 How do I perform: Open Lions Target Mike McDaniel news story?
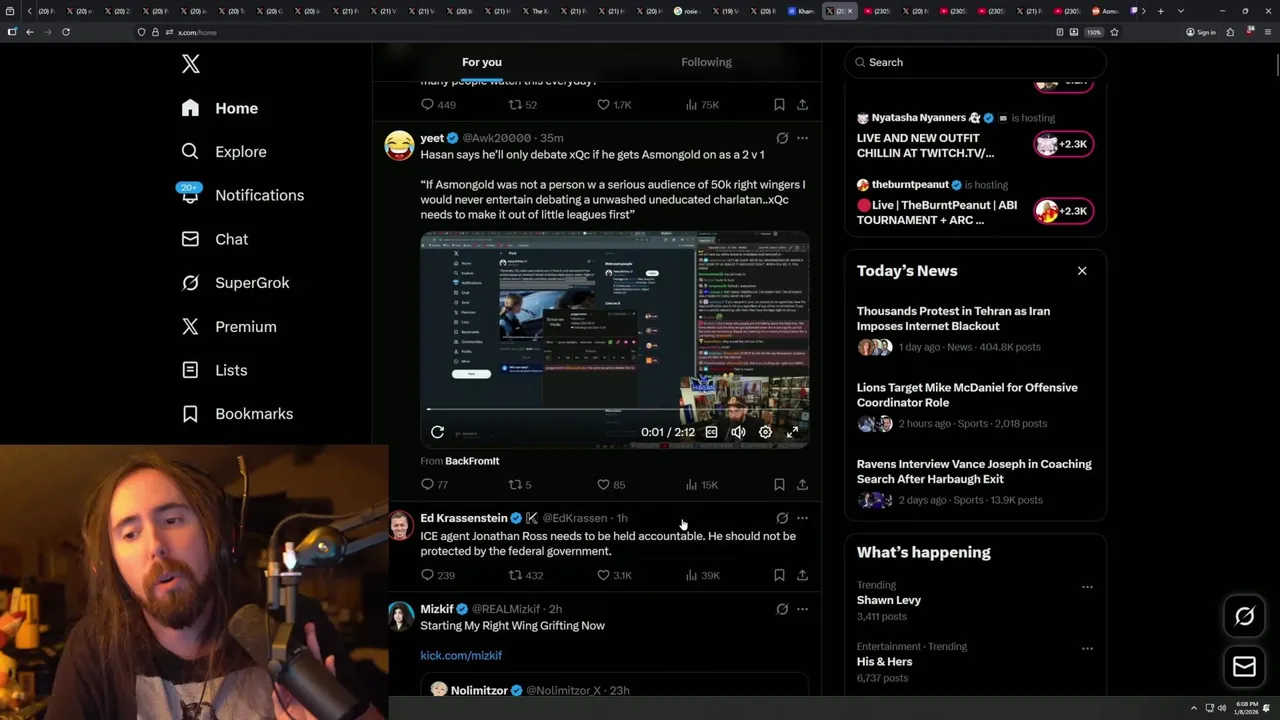[x=975, y=405]
